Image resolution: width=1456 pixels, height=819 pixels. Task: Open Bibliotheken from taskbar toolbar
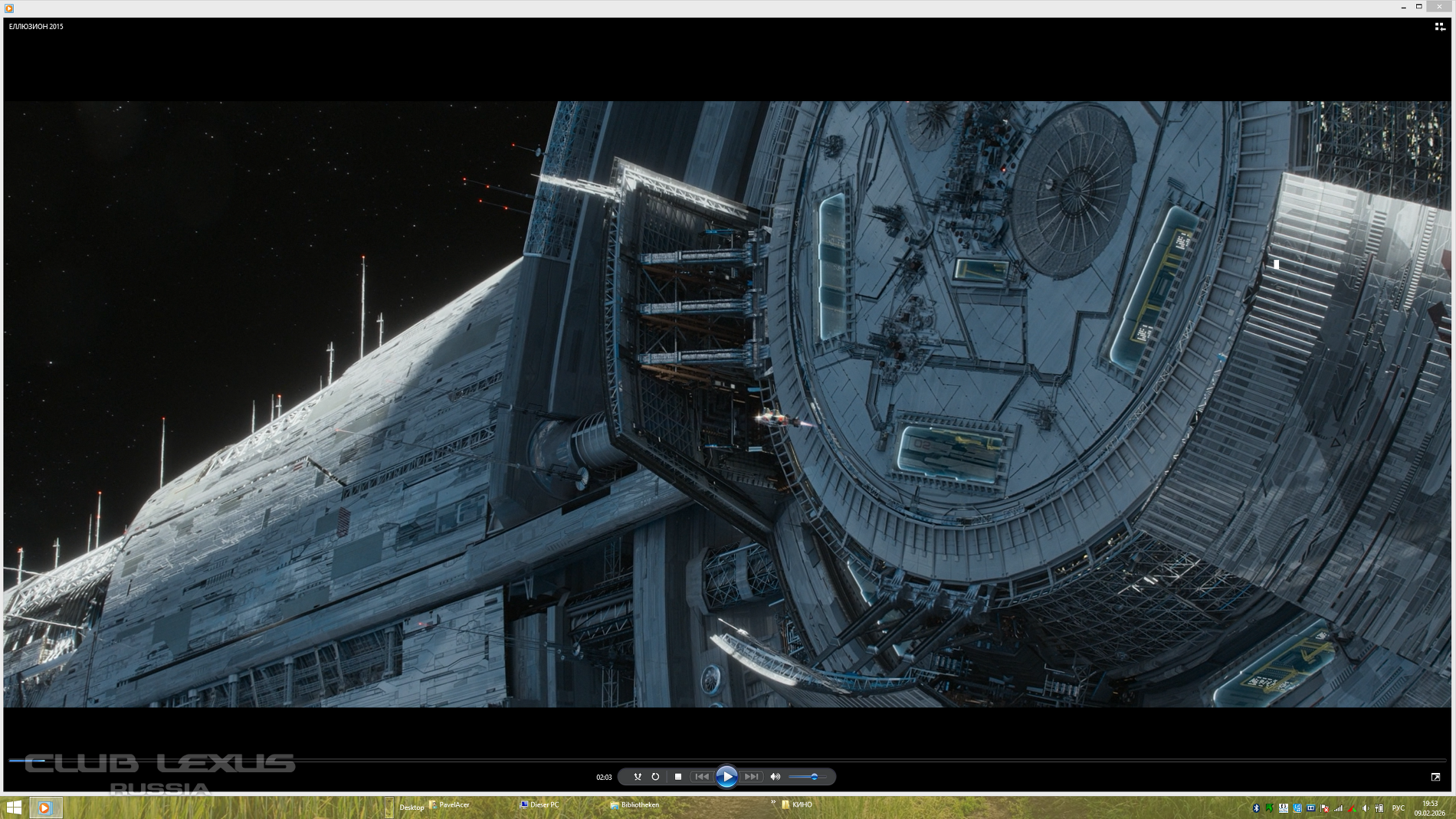(639, 805)
